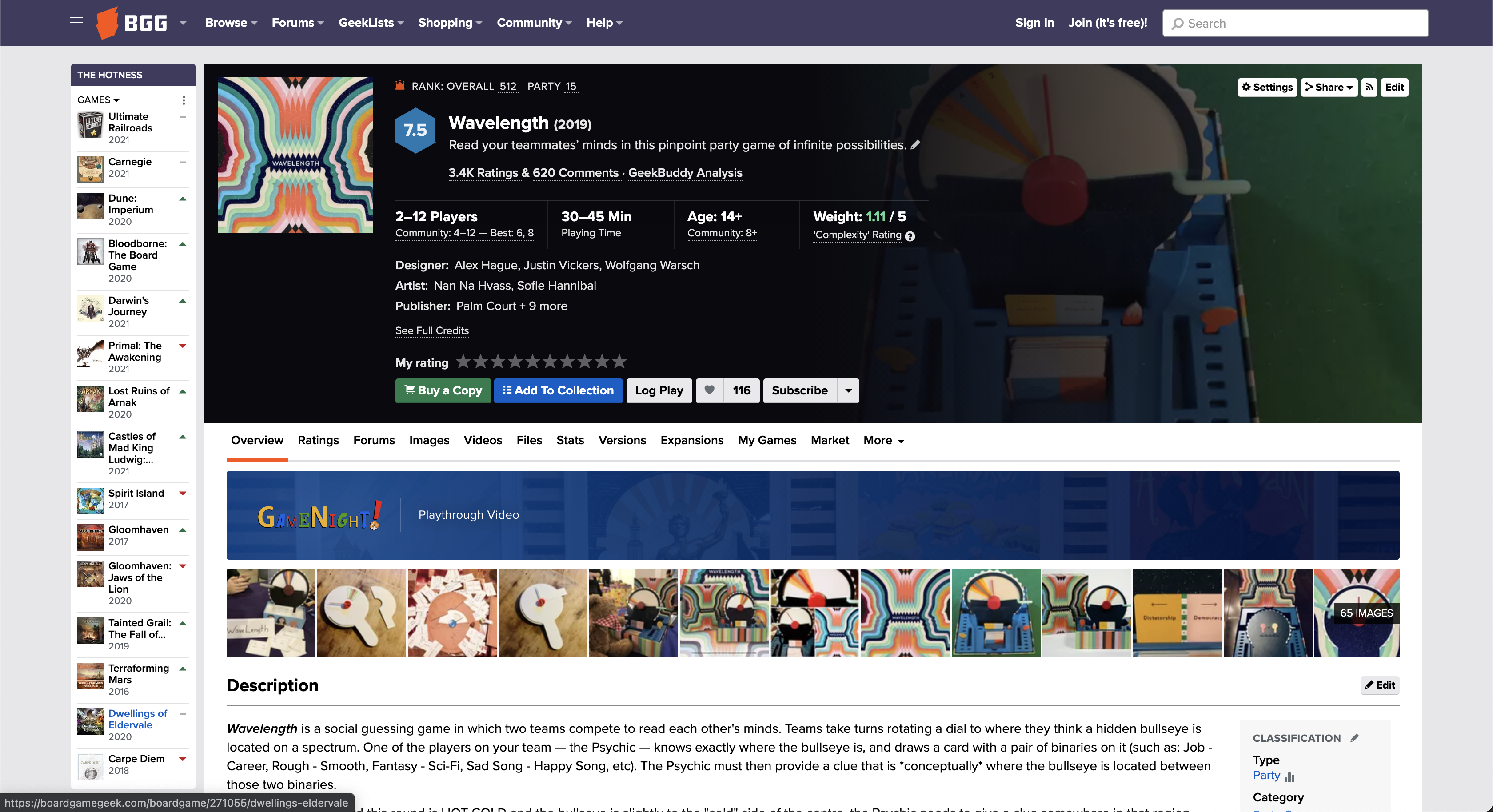This screenshot has height=812, width=1493.
Task: Open the Help menu
Action: 604,23
